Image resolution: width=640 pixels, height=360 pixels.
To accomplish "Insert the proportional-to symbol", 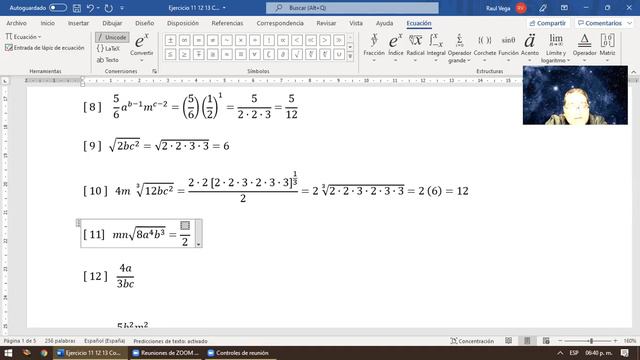I will click(283, 40).
